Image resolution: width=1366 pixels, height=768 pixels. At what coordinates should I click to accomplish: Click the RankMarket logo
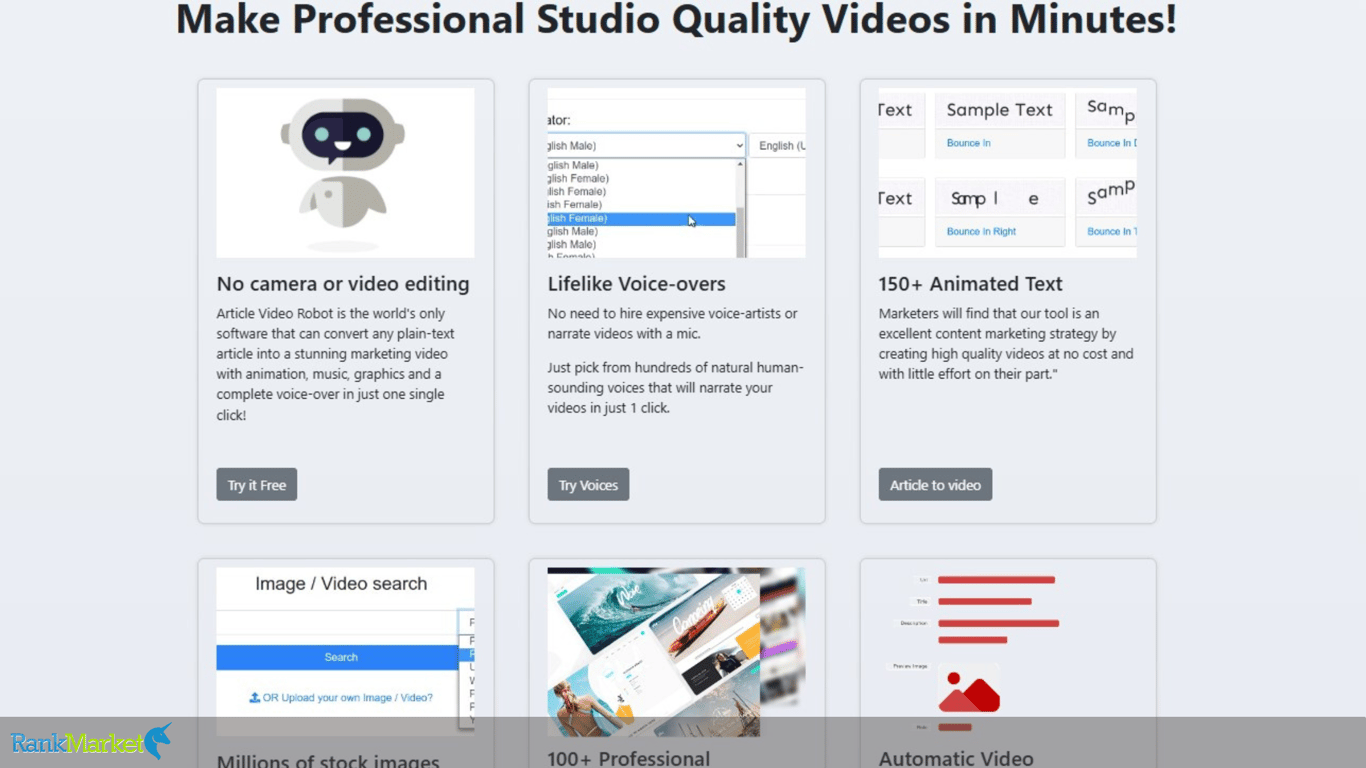[91, 742]
